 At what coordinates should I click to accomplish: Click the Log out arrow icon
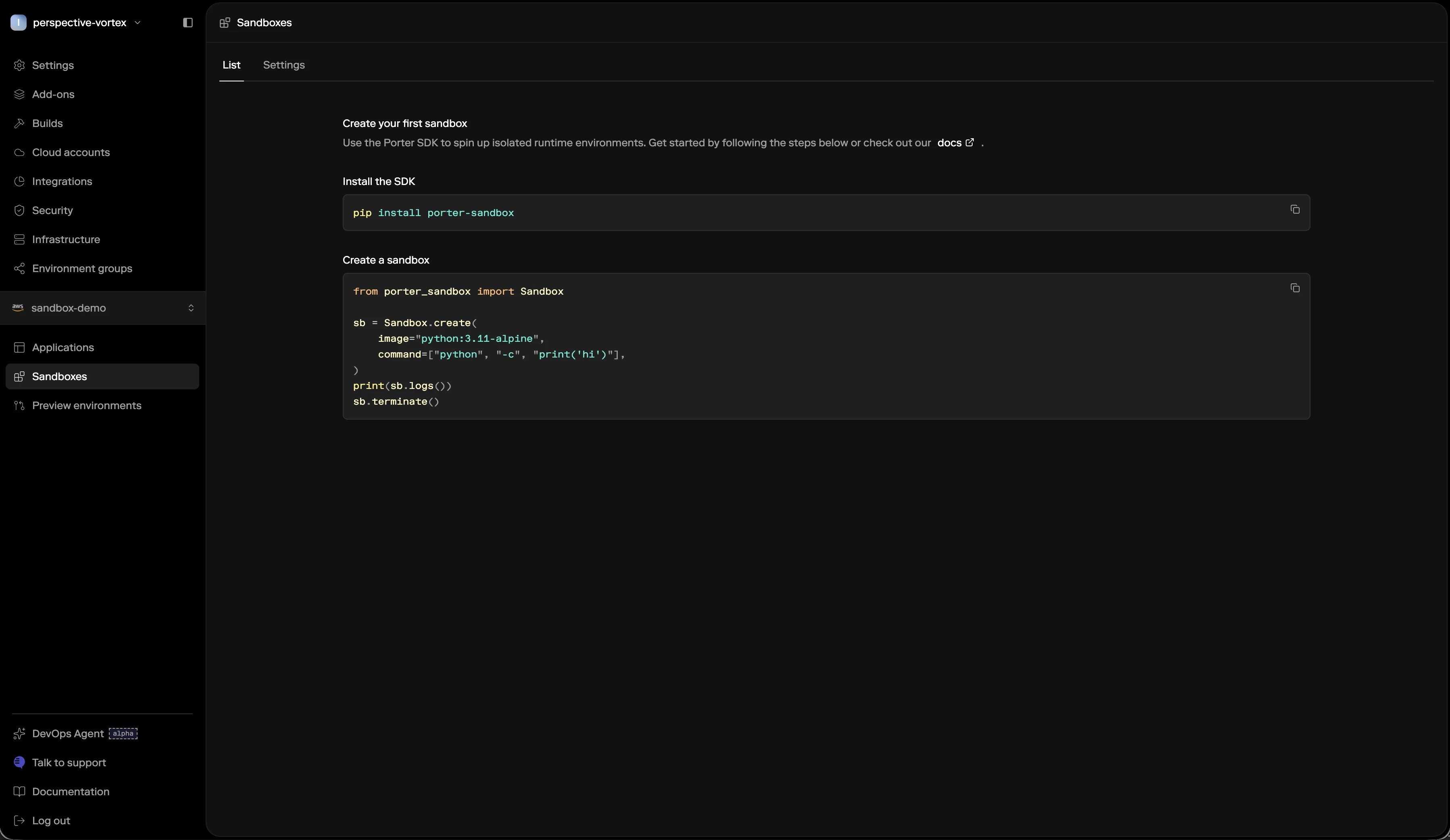tap(19, 820)
